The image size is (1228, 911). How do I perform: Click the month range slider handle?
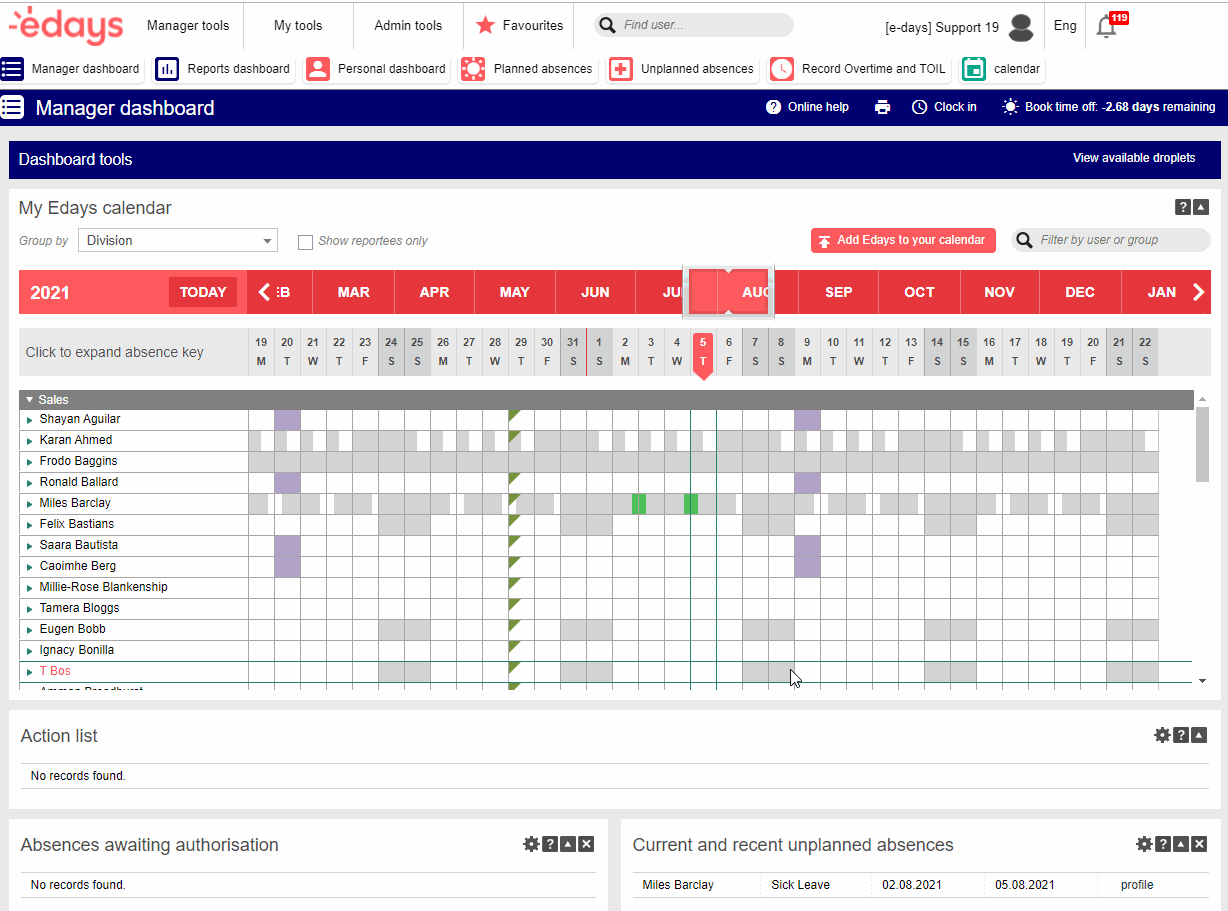pos(728,291)
